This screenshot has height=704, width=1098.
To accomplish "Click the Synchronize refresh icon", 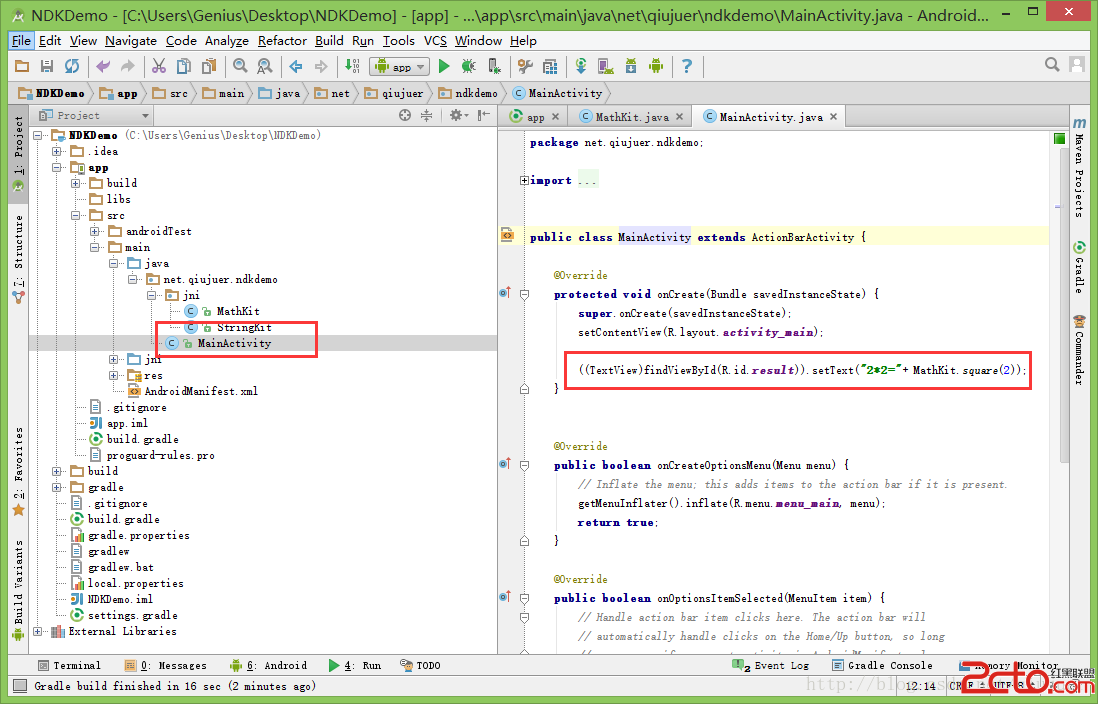I will click(x=72, y=66).
